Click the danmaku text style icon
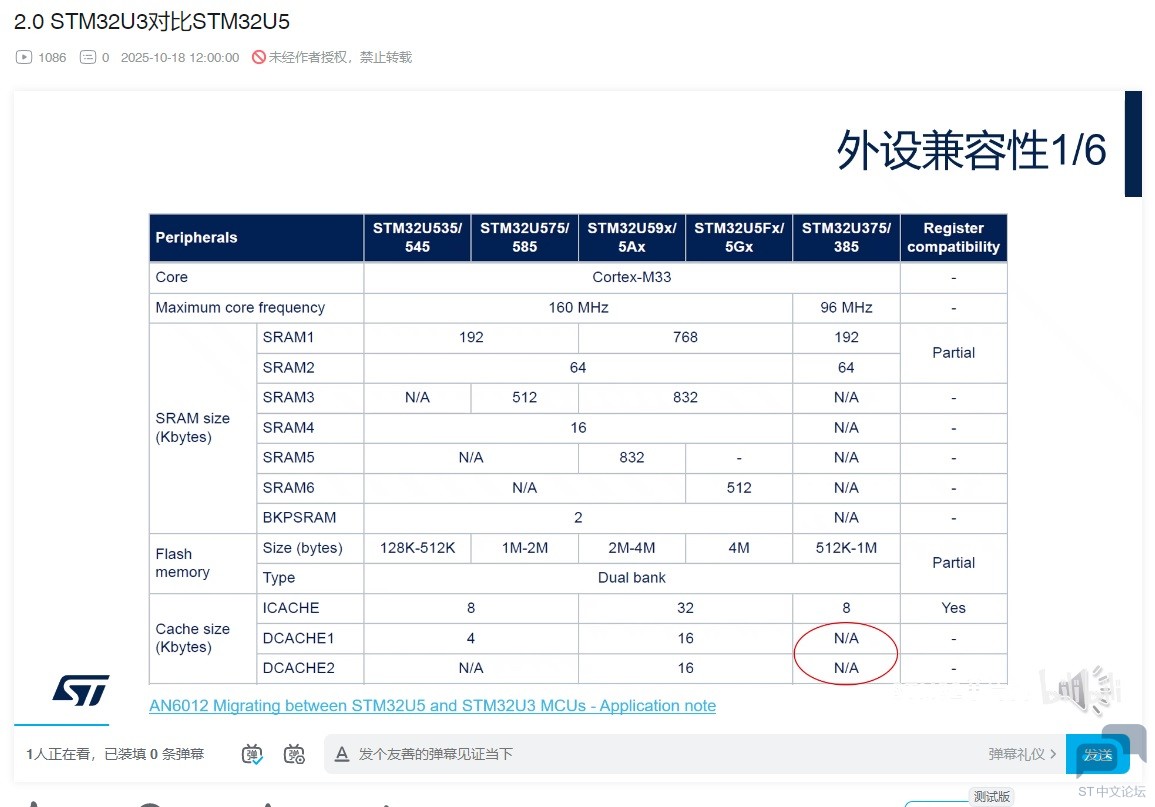This screenshot has width=1155, height=807. (x=341, y=754)
